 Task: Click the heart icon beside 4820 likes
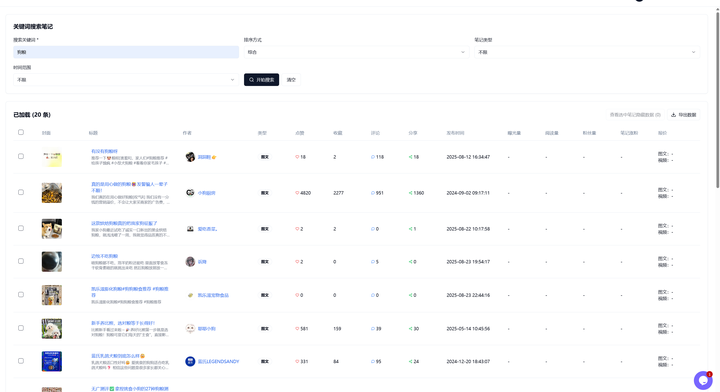click(297, 193)
